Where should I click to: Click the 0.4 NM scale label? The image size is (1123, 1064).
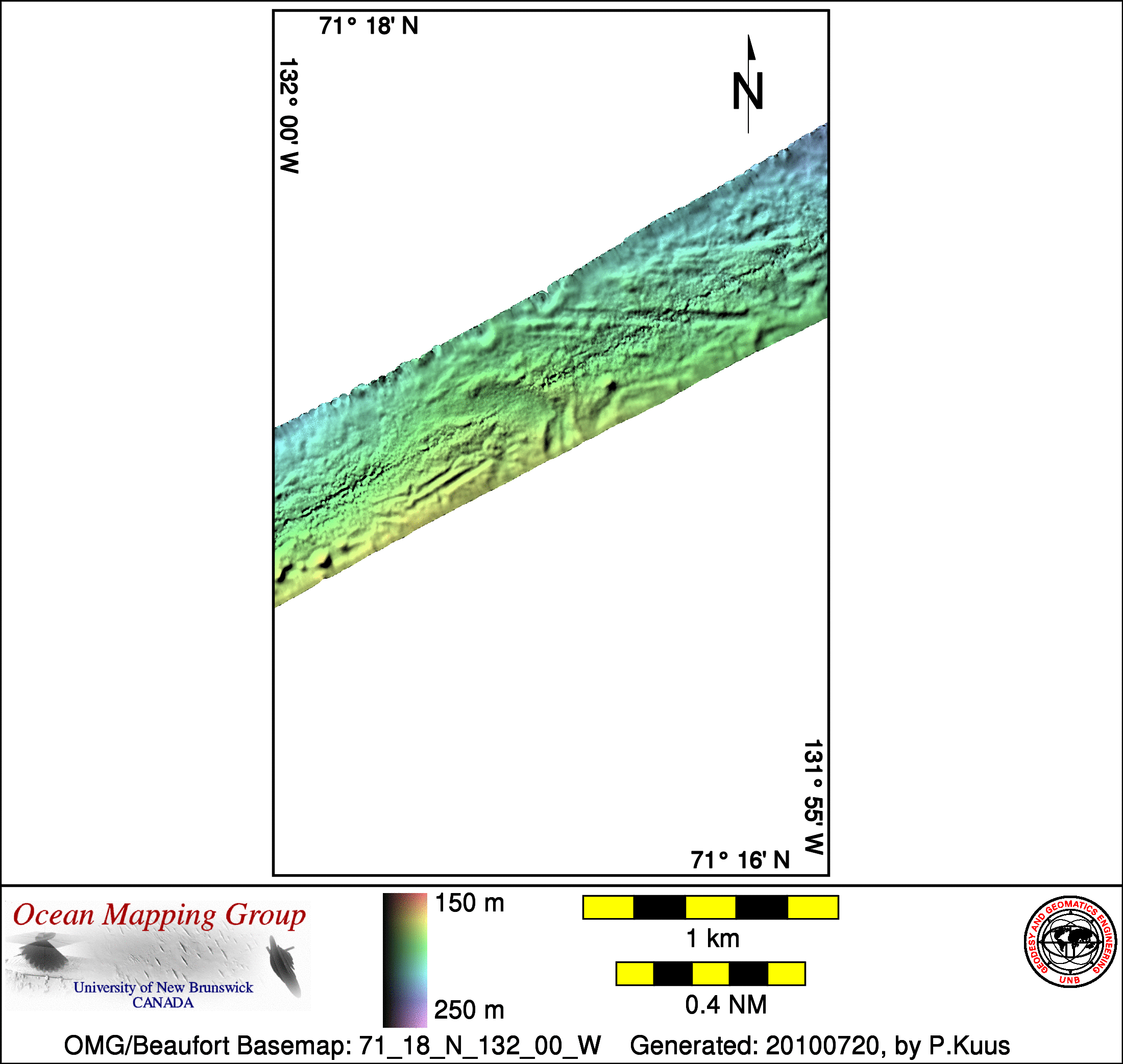pos(725,1005)
